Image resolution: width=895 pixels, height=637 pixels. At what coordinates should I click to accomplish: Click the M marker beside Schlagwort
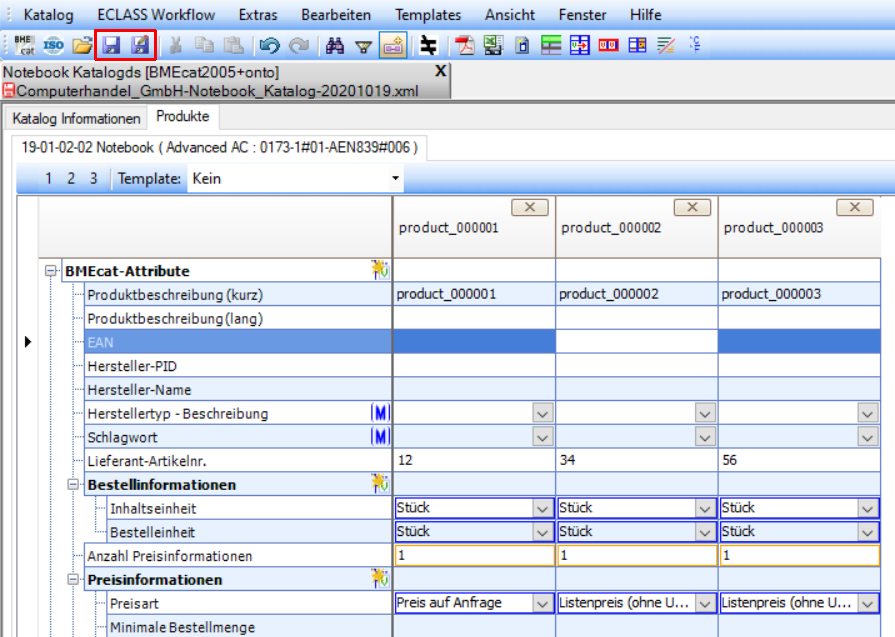coord(379,437)
